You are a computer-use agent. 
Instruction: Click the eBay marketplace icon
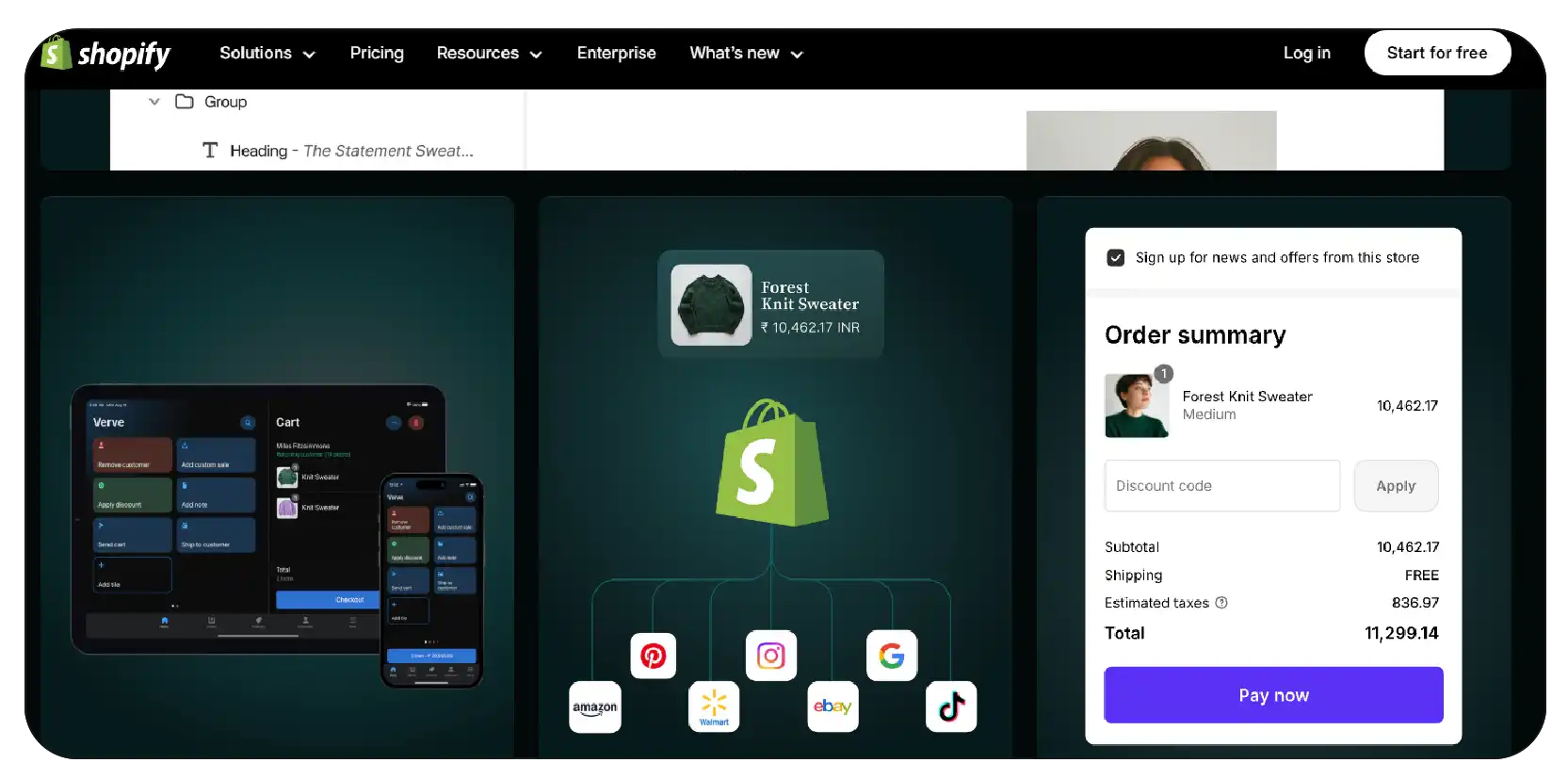(832, 707)
